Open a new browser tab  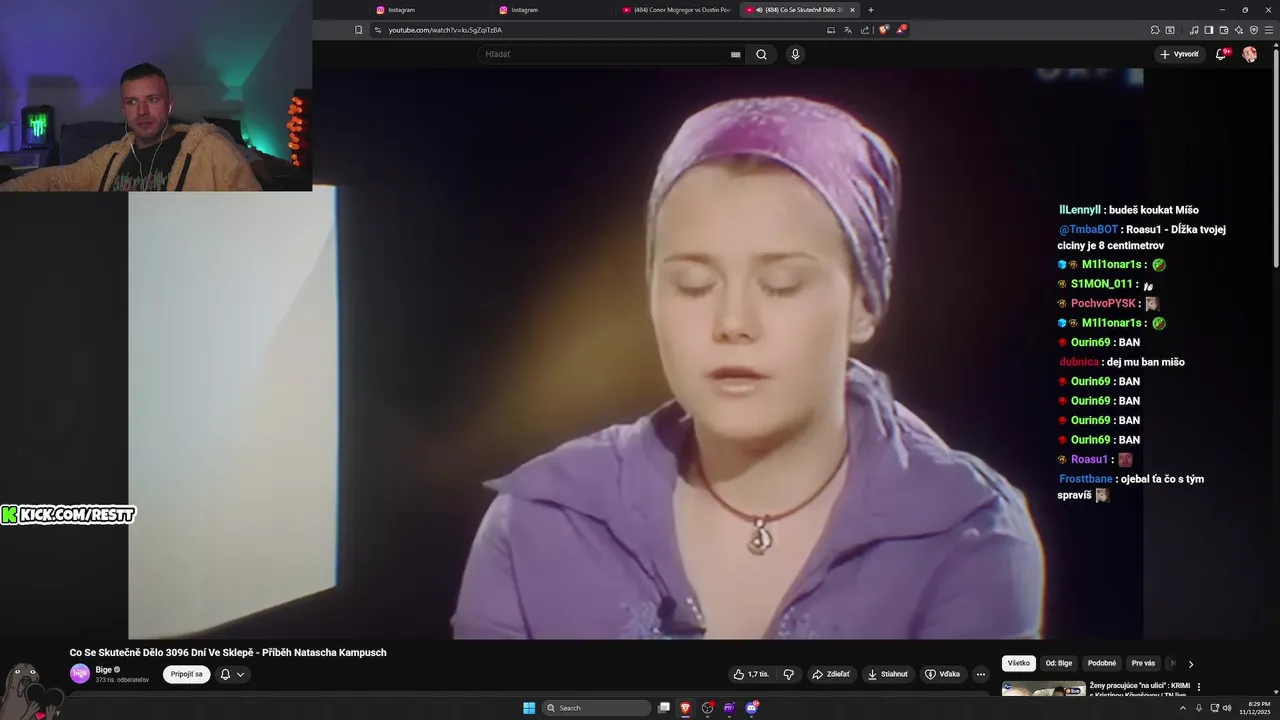[x=870, y=10]
